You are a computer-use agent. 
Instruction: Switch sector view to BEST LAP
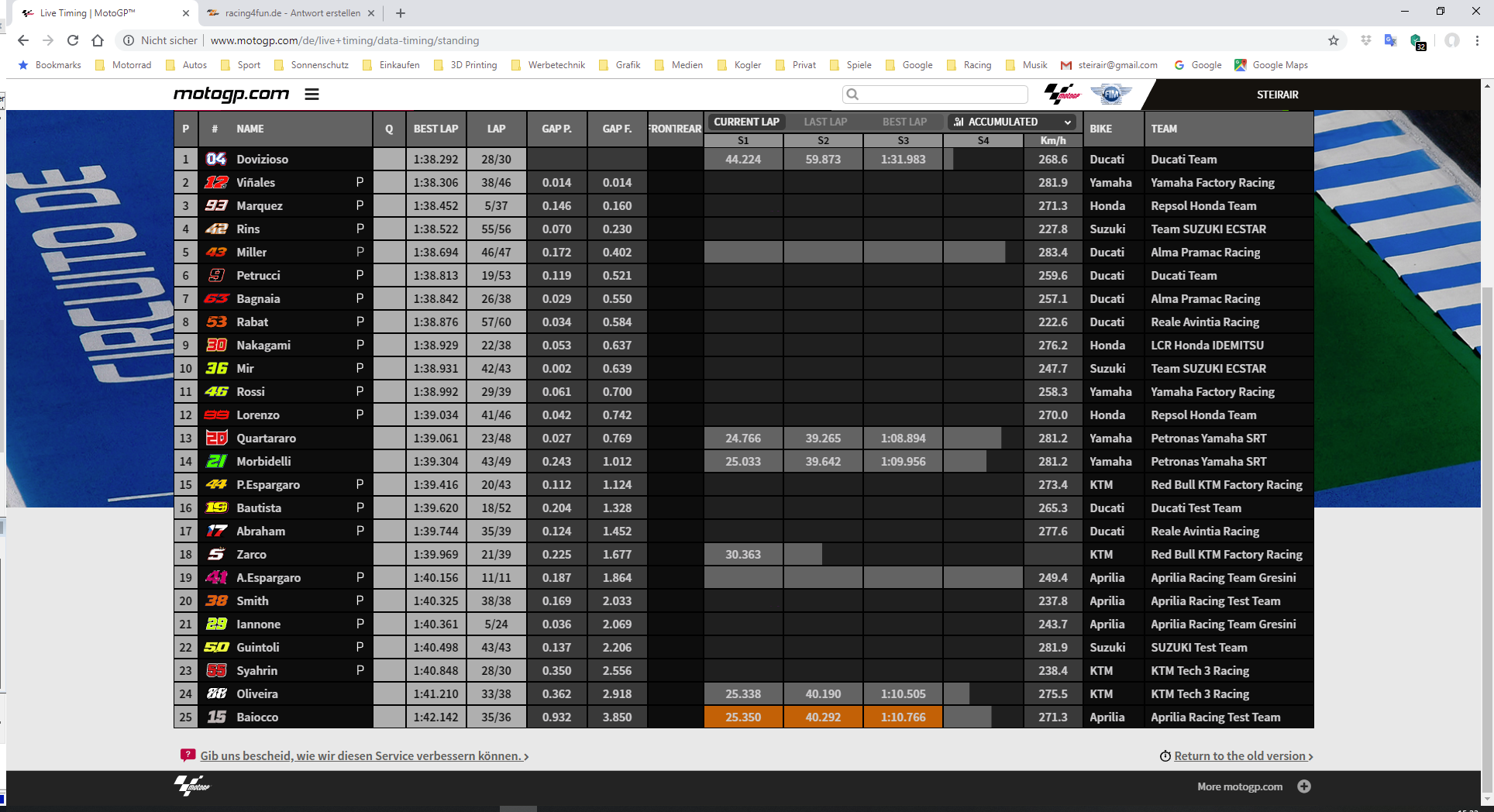point(904,122)
